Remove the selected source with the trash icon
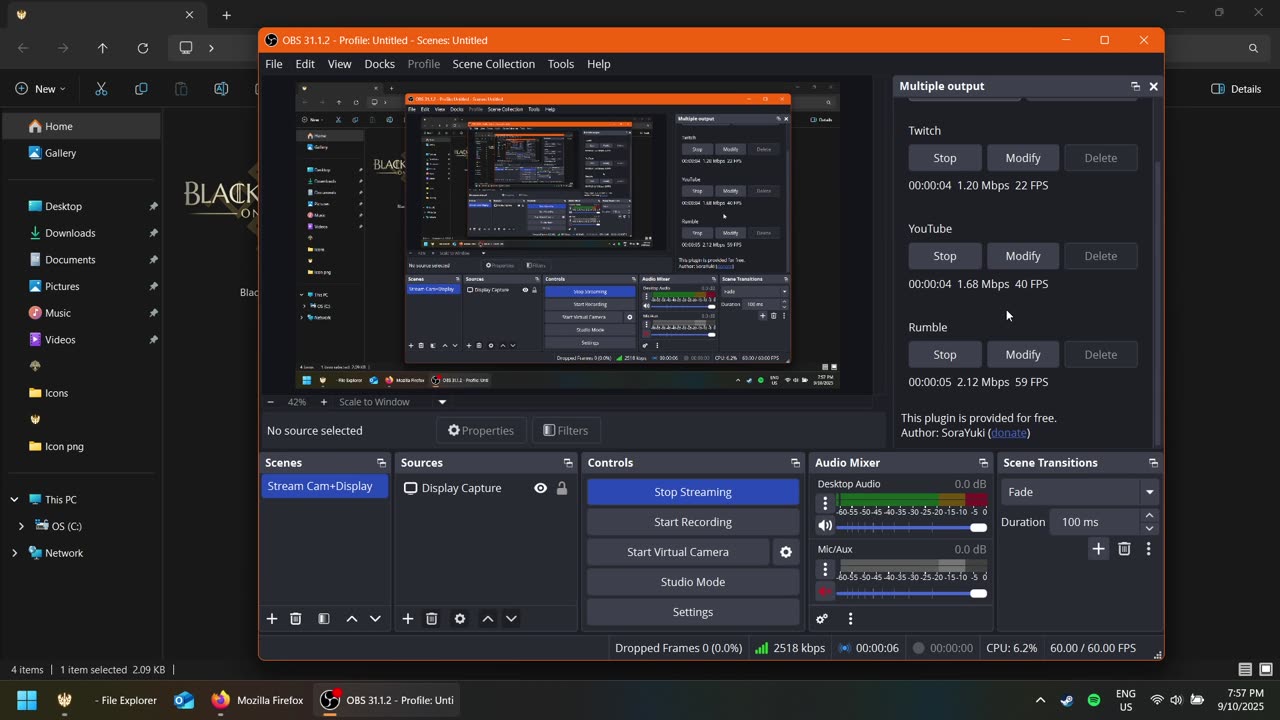 click(432, 619)
